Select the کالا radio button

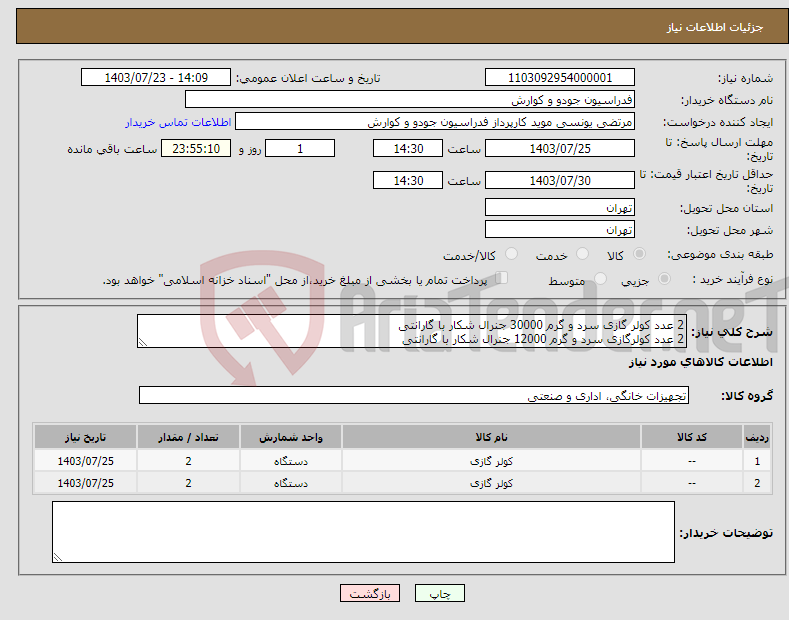coord(639,254)
